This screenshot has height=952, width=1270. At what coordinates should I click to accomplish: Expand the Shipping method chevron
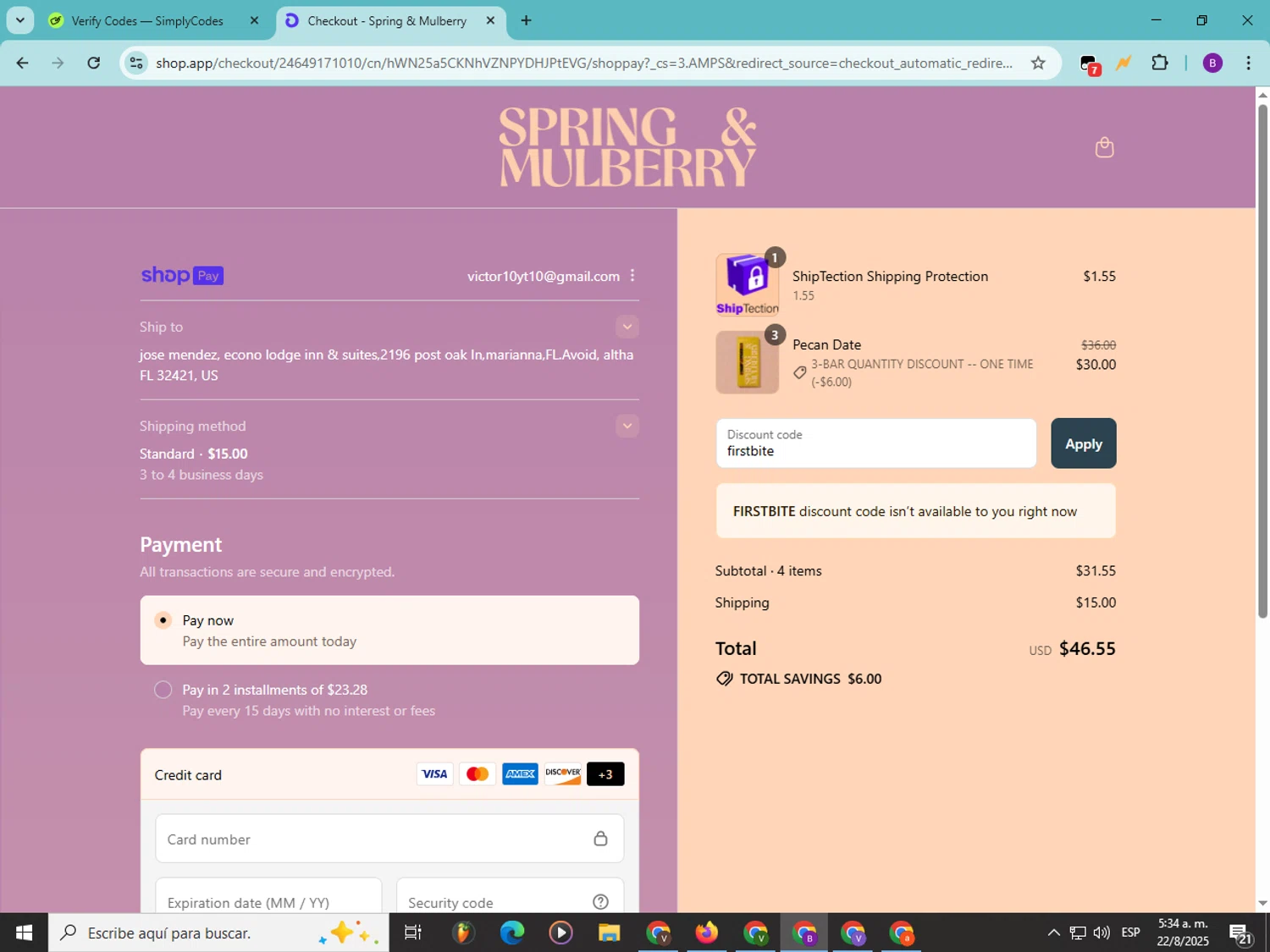tap(627, 426)
